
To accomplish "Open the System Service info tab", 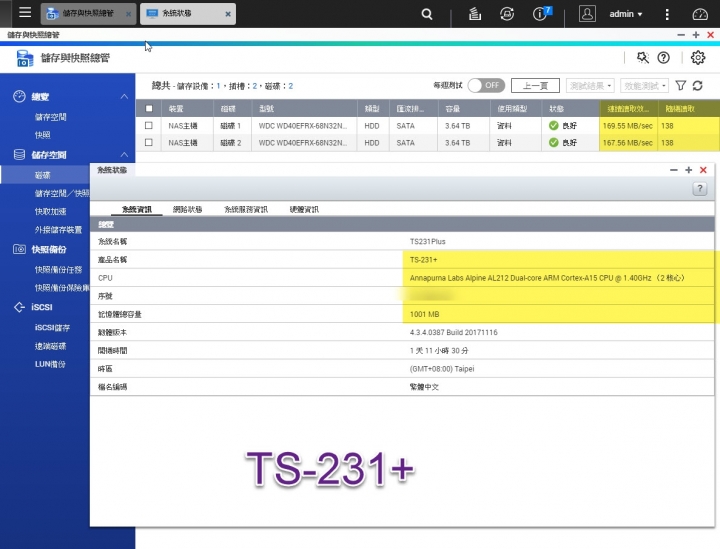I will pyautogui.click(x=246, y=209).
